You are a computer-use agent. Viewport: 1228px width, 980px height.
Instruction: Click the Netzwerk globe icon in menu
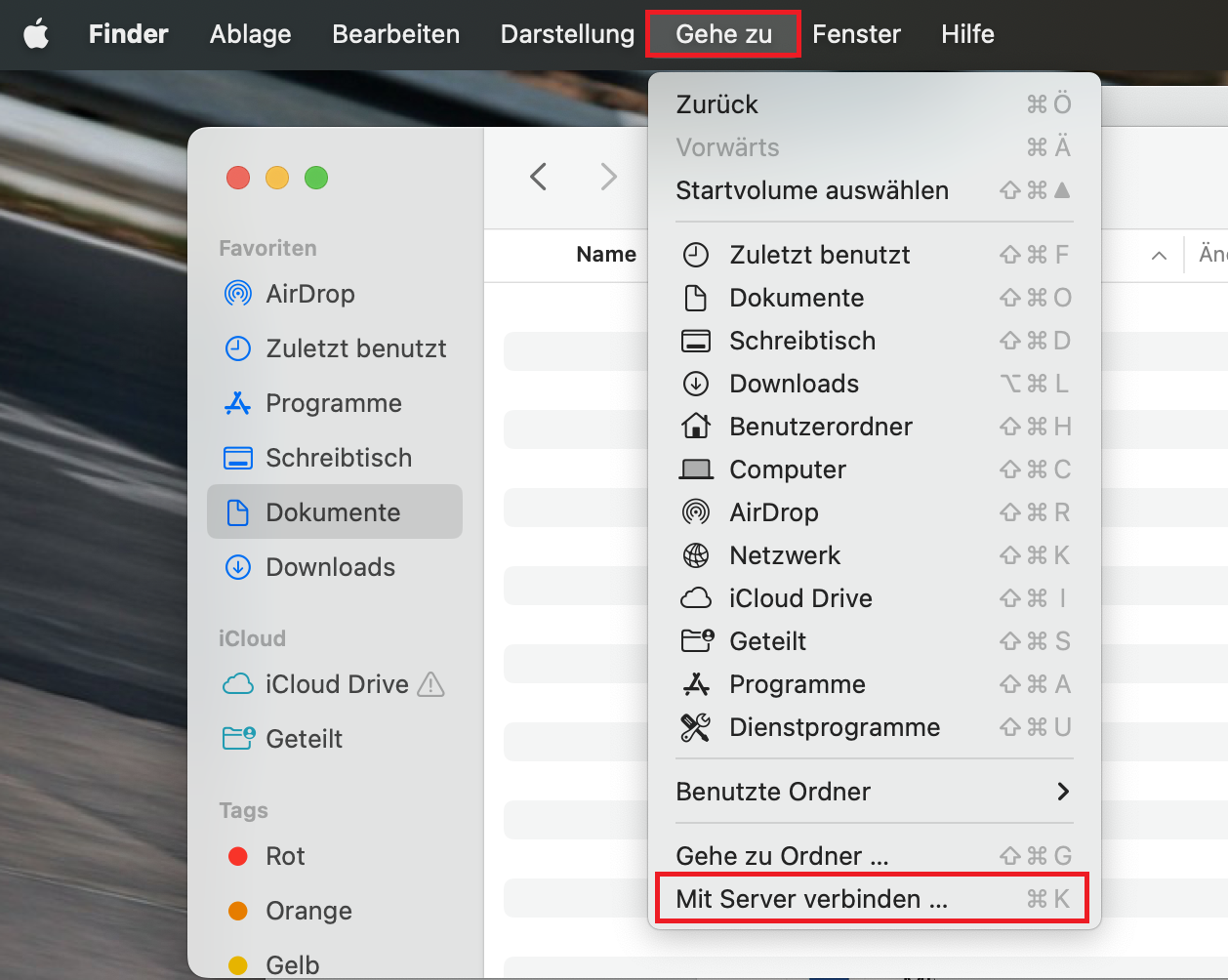tap(696, 555)
